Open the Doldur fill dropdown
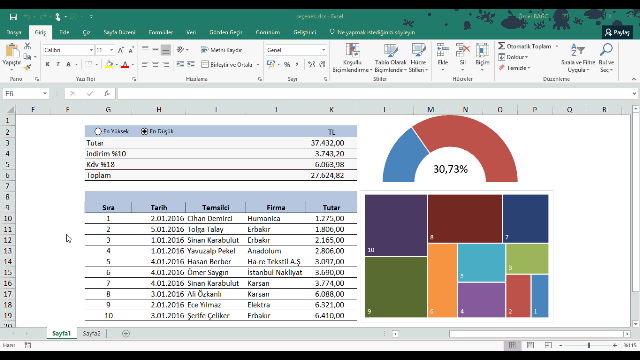 (513, 57)
